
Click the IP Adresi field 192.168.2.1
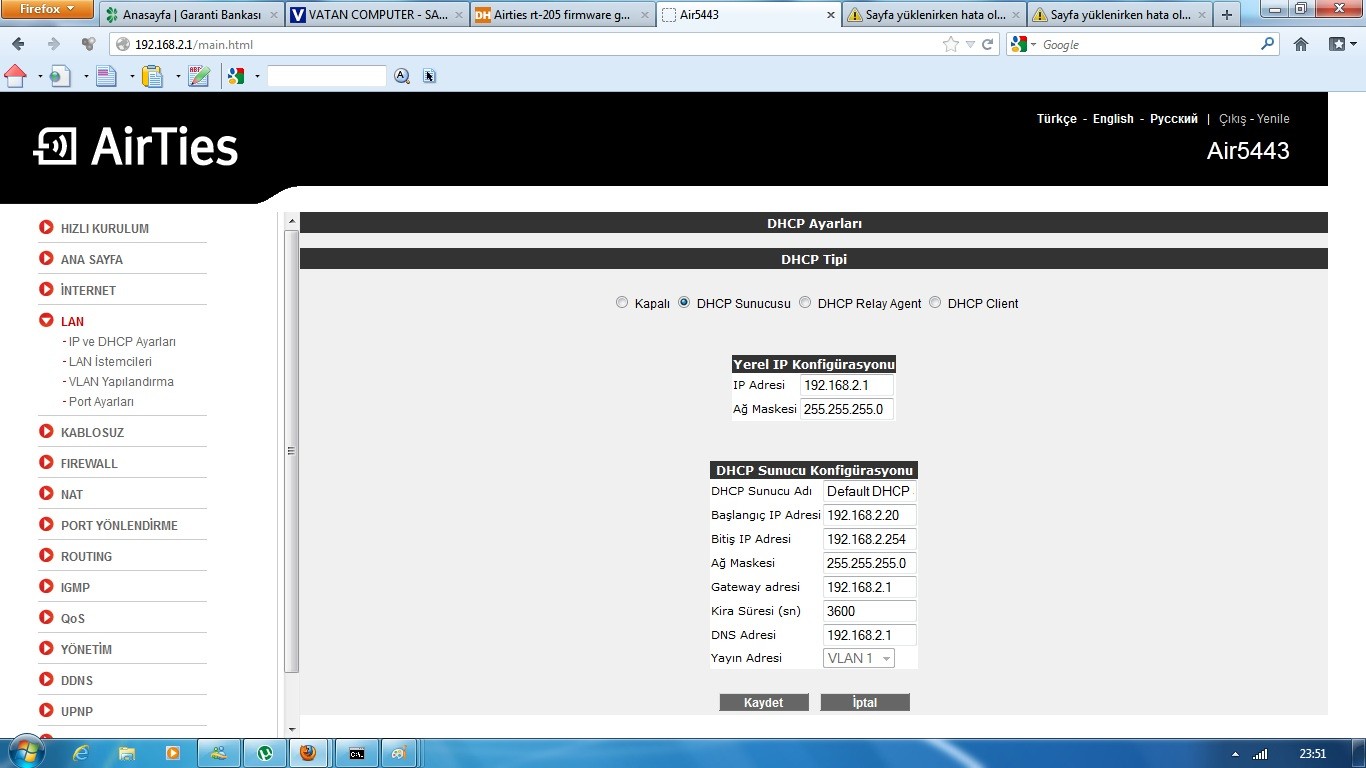(847, 385)
